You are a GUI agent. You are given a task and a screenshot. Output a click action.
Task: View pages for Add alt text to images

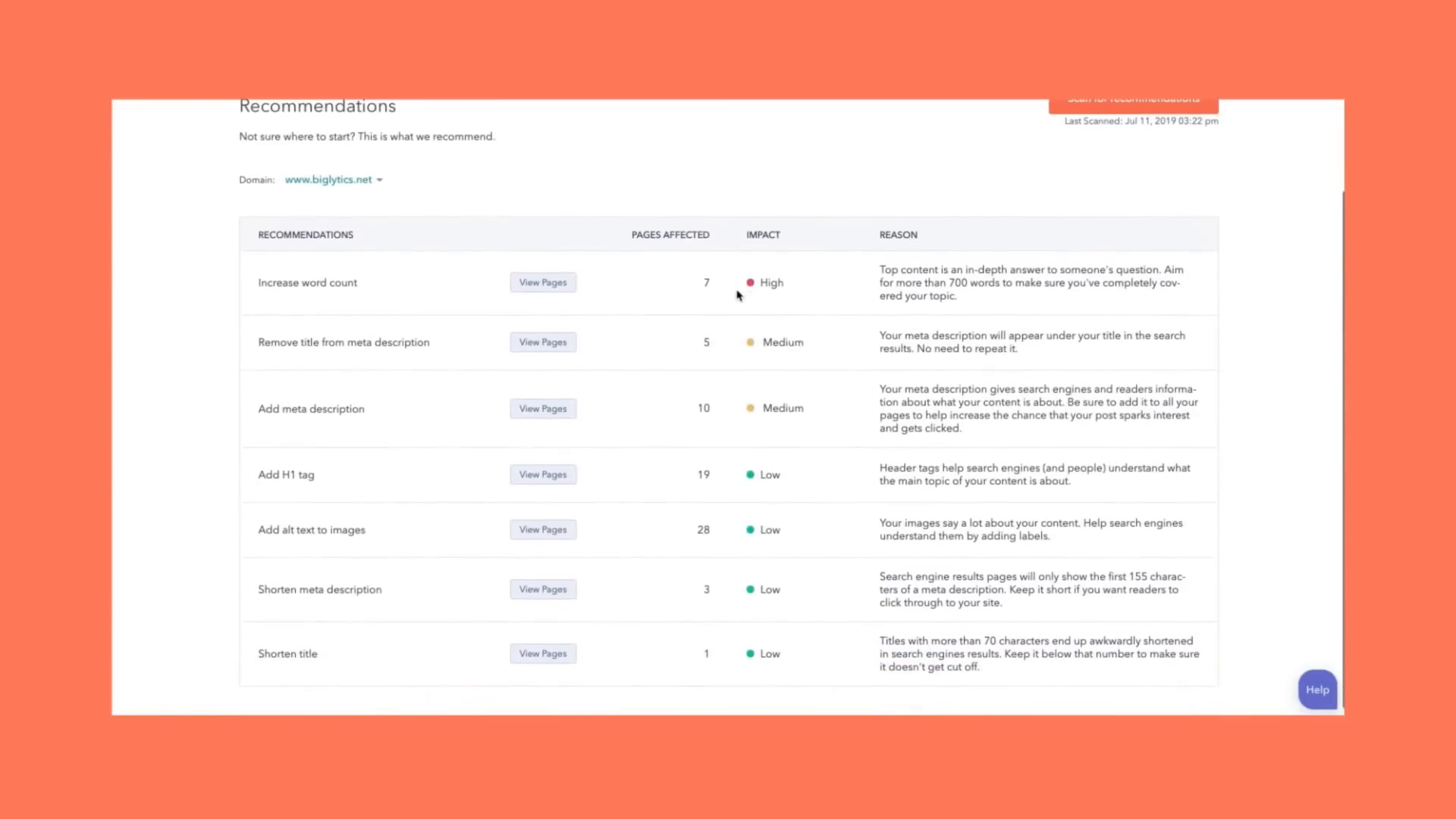[x=543, y=530]
